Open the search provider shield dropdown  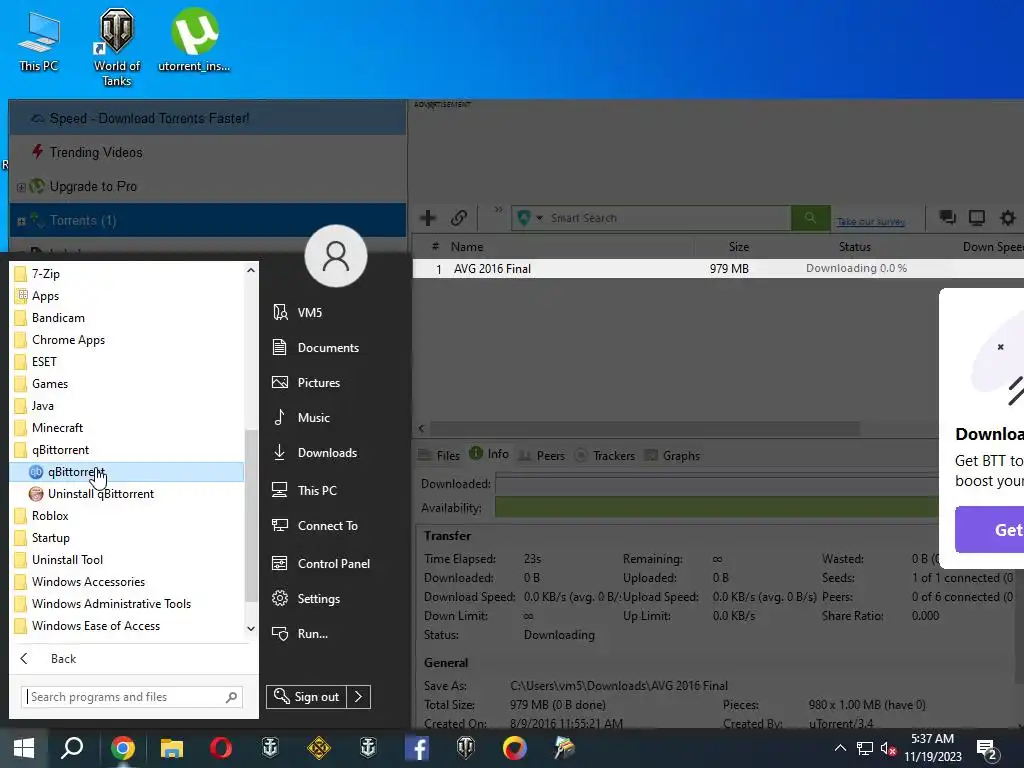point(530,218)
